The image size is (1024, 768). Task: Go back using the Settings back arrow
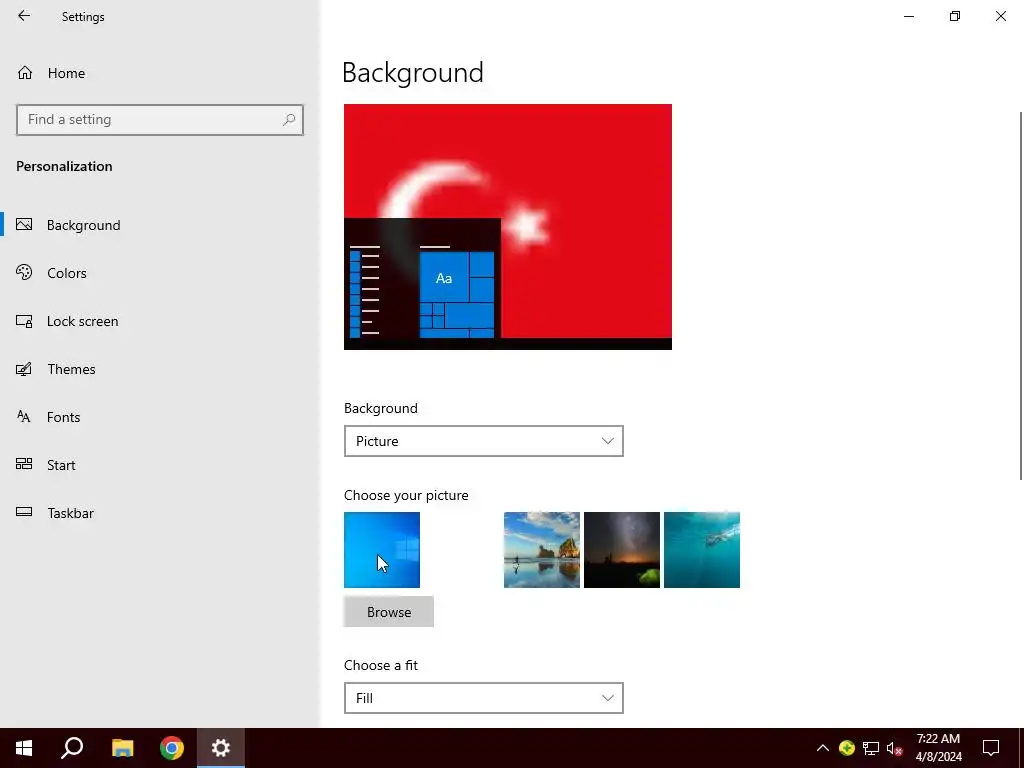tap(24, 16)
